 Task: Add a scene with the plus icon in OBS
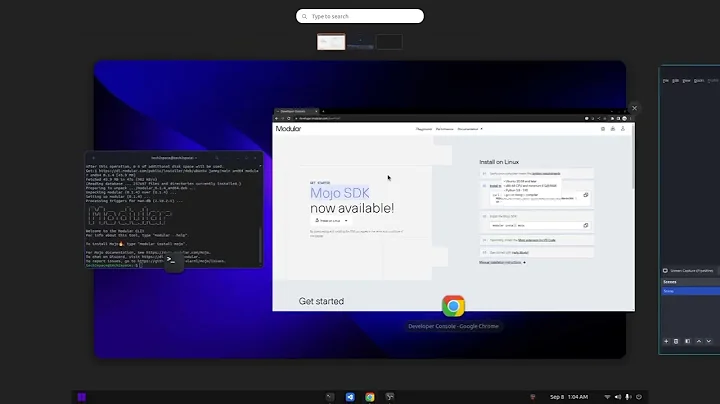[666, 341]
